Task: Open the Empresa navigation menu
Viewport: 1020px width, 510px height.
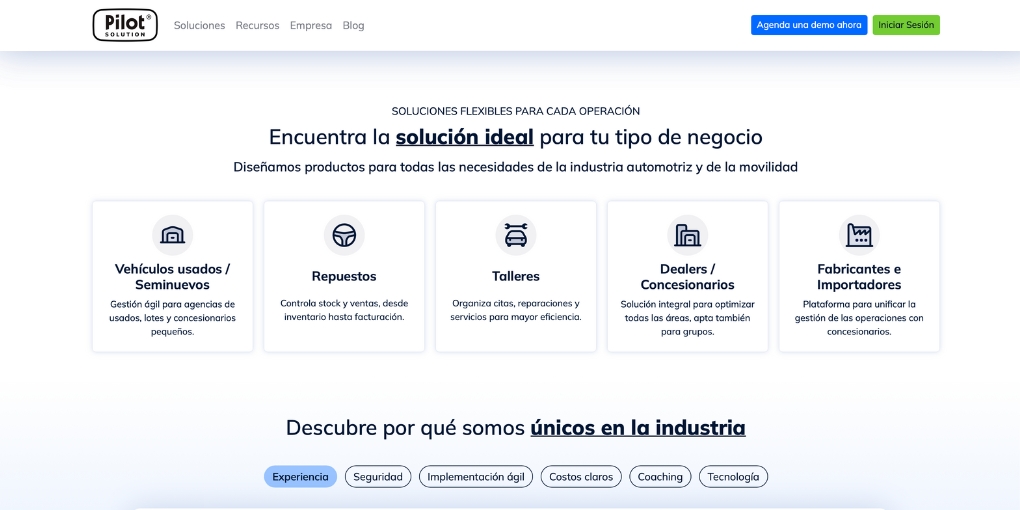Action: pos(311,25)
